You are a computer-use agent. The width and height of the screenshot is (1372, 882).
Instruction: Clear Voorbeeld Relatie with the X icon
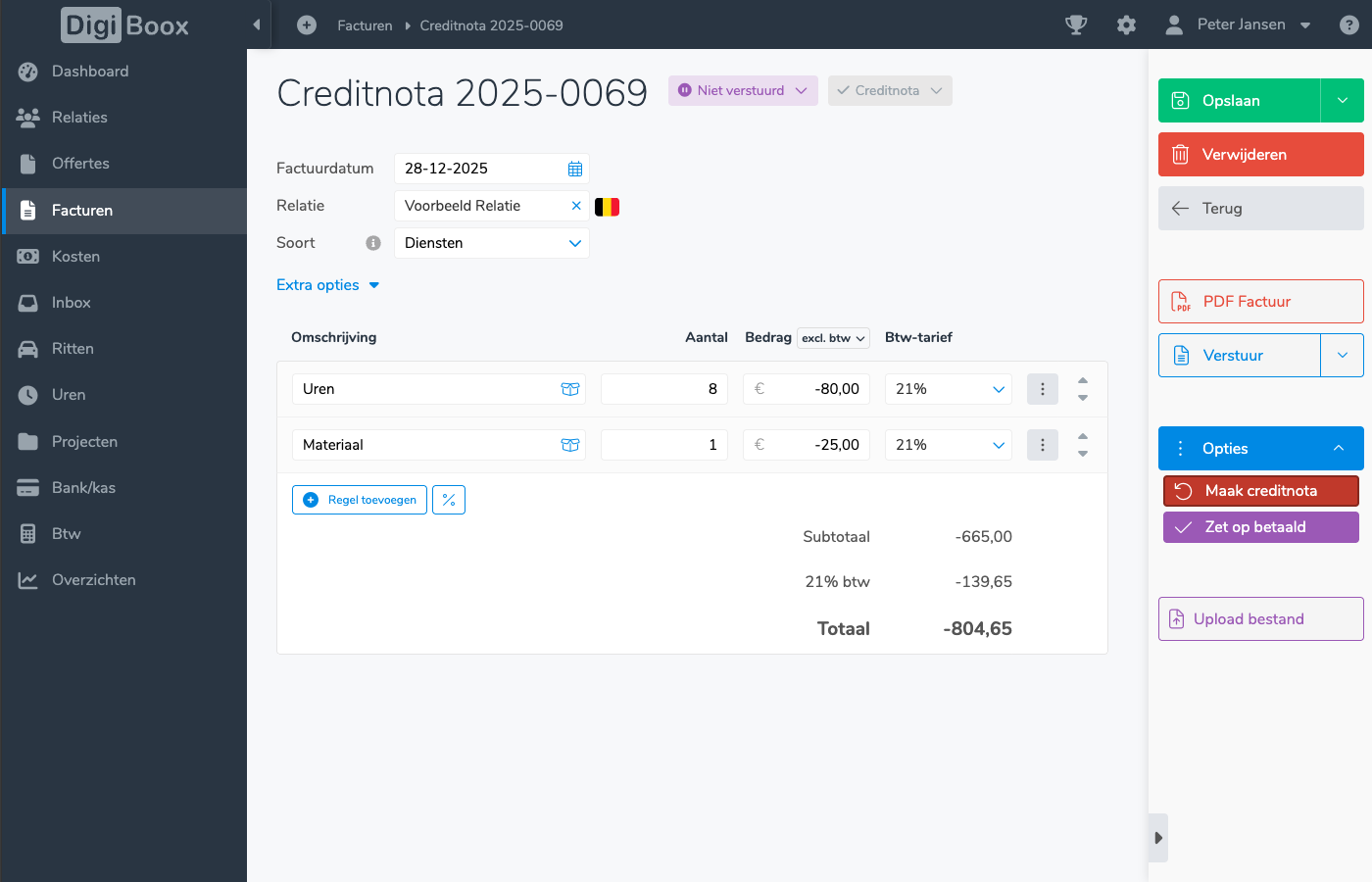click(576, 206)
